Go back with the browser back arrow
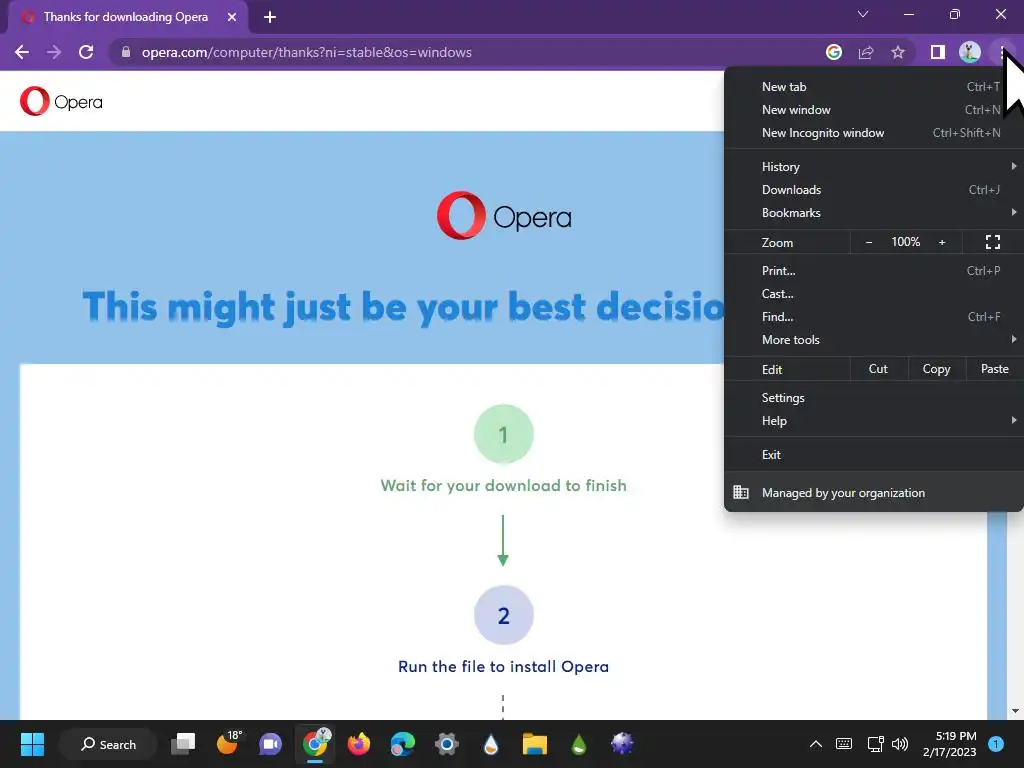Image resolution: width=1024 pixels, height=768 pixels. click(22, 52)
